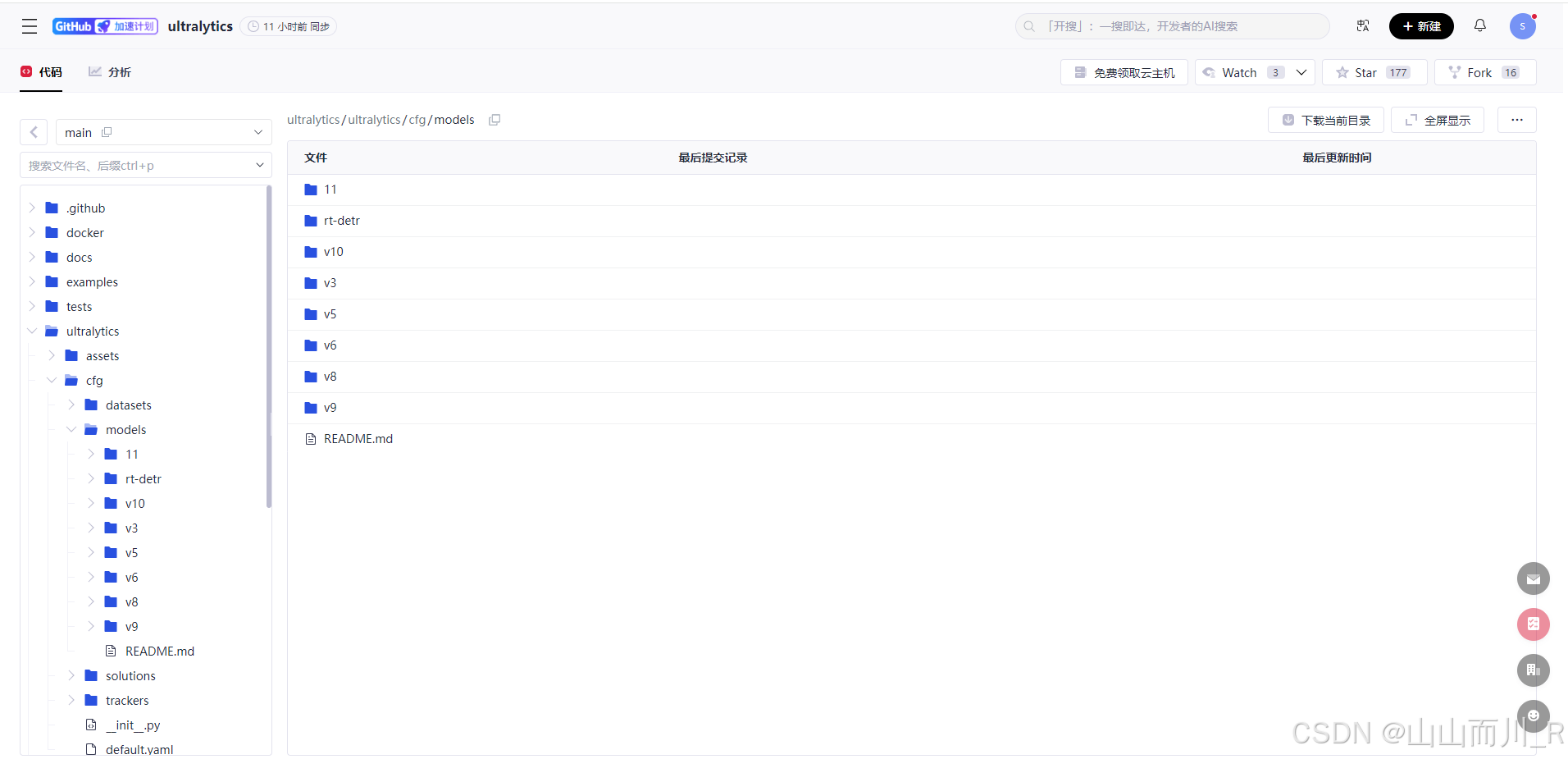Click the floating mail feedback icon
The height and width of the screenshot is (759, 1568).
point(1533,578)
